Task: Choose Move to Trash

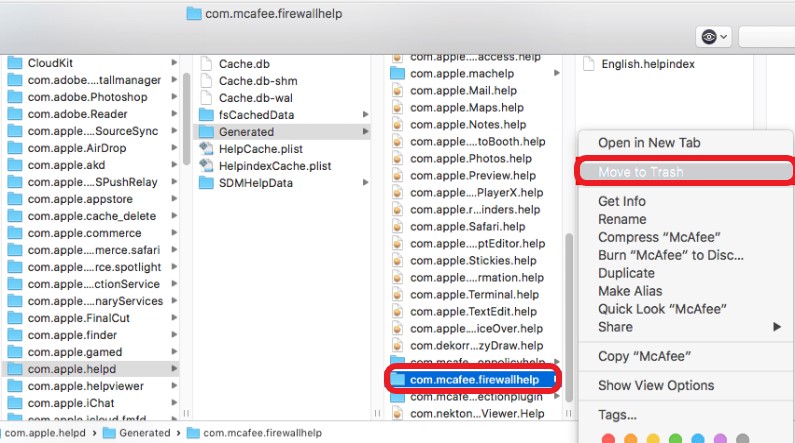Action: pos(685,172)
